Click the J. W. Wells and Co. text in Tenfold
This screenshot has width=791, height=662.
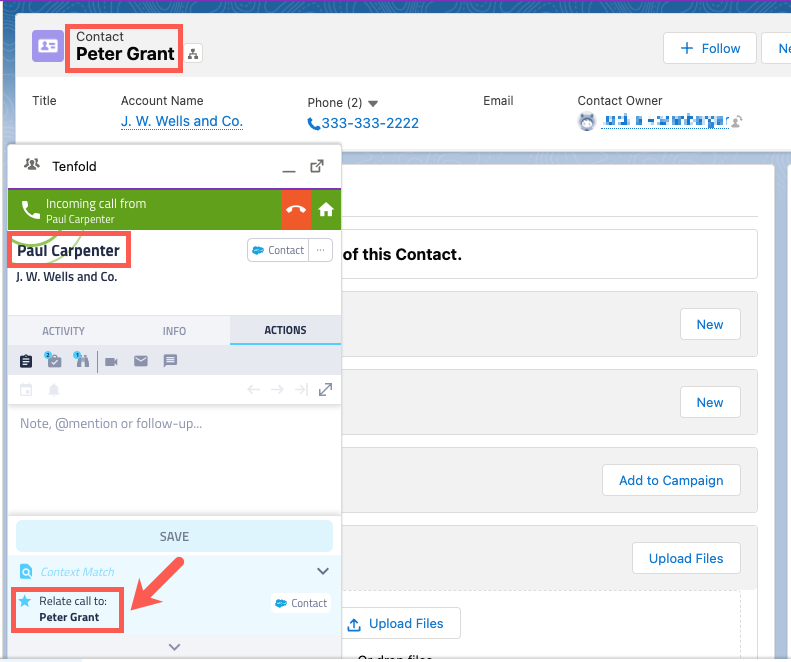click(x=67, y=277)
